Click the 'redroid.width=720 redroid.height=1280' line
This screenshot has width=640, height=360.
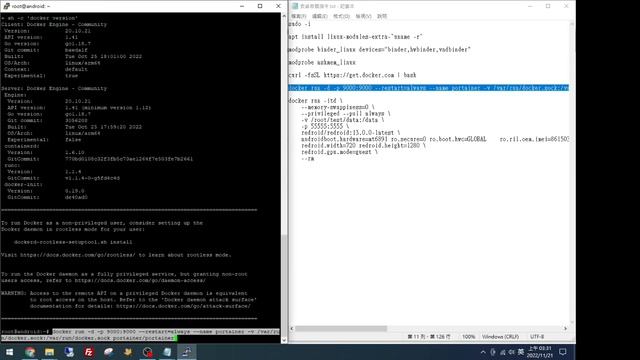click(363, 145)
